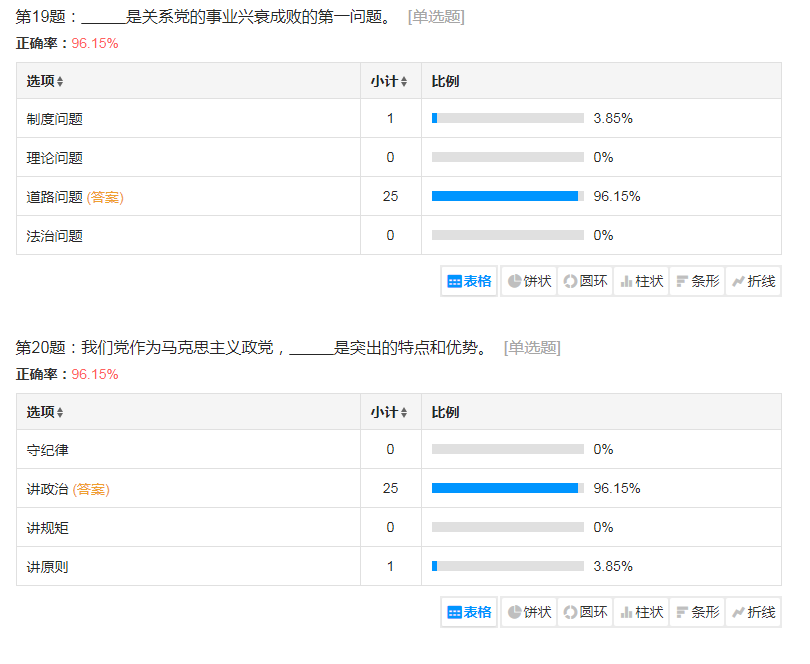Show question 19 as line chart
810x664 pixels.
(753, 281)
